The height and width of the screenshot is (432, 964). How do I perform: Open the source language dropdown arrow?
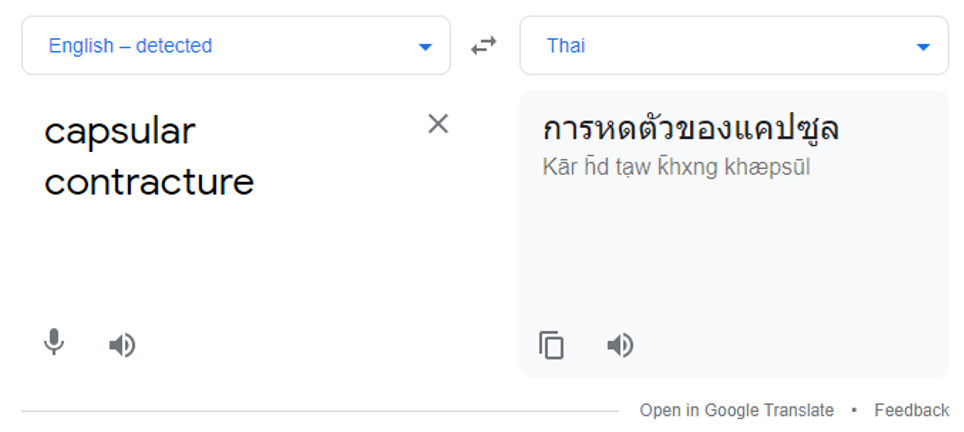click(x=425, y=47)
